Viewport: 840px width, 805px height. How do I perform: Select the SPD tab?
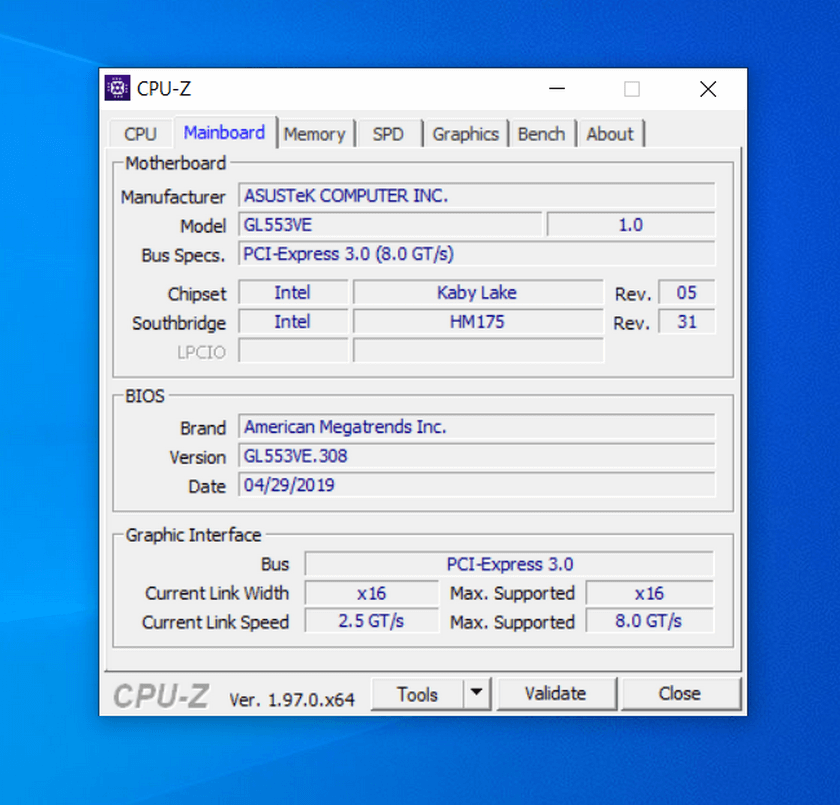[388, 134]
